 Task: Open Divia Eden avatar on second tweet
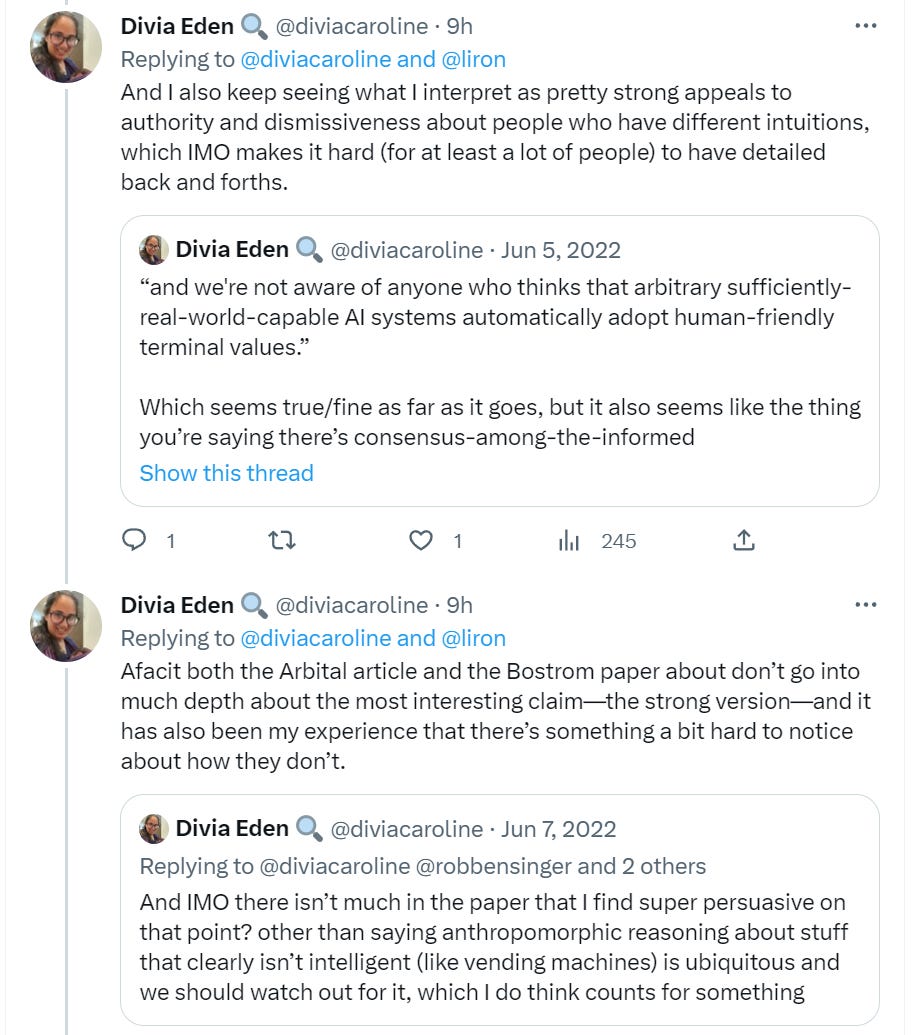pyautogui.click(x=66, y=626)
